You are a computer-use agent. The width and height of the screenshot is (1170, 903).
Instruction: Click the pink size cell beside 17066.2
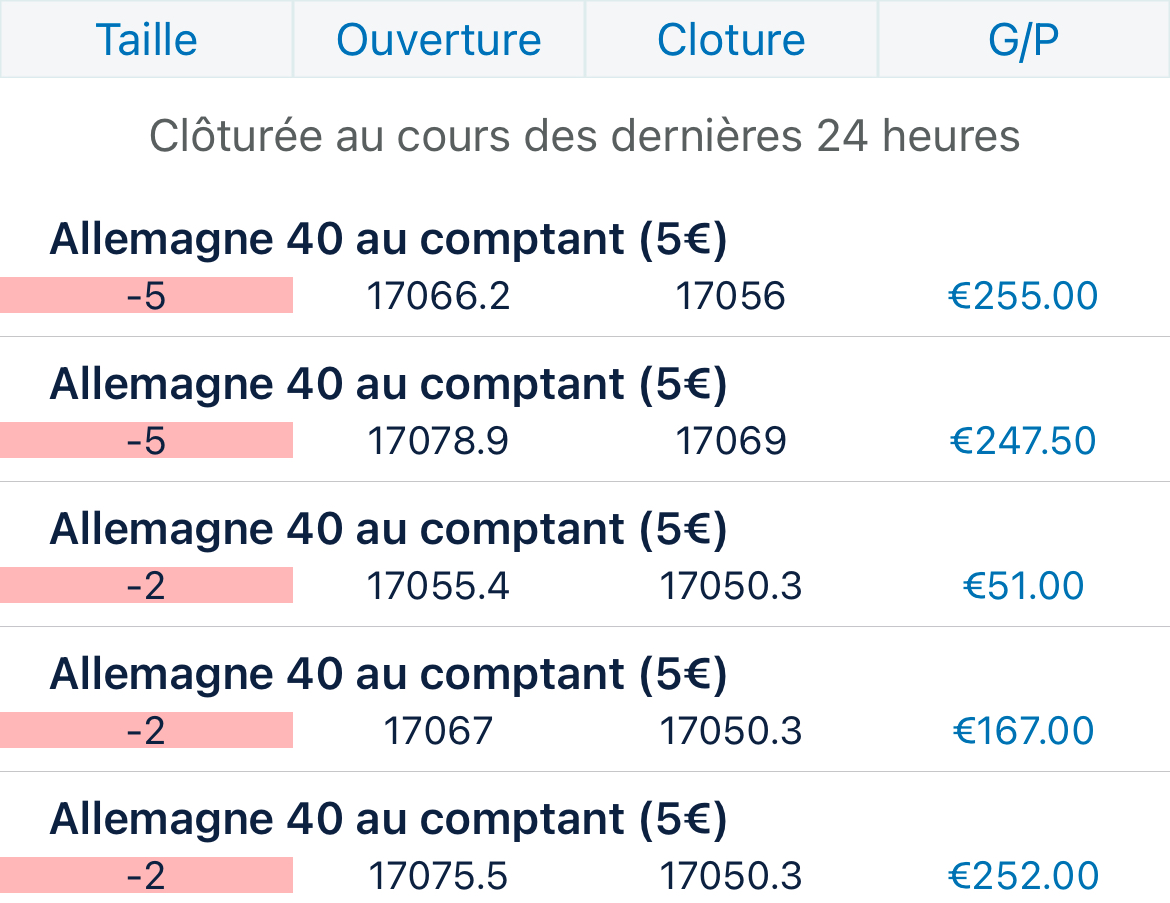[x=146, y=296]
